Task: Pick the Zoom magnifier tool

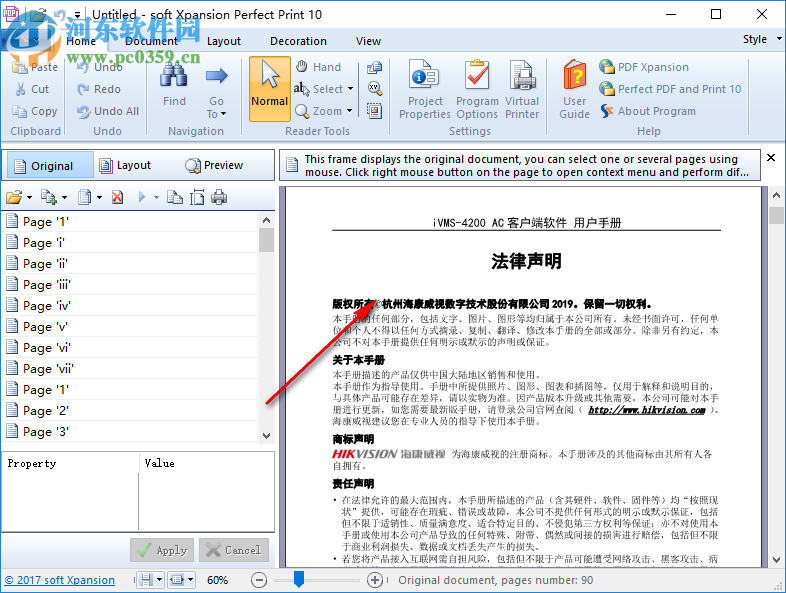Action: 318,111
